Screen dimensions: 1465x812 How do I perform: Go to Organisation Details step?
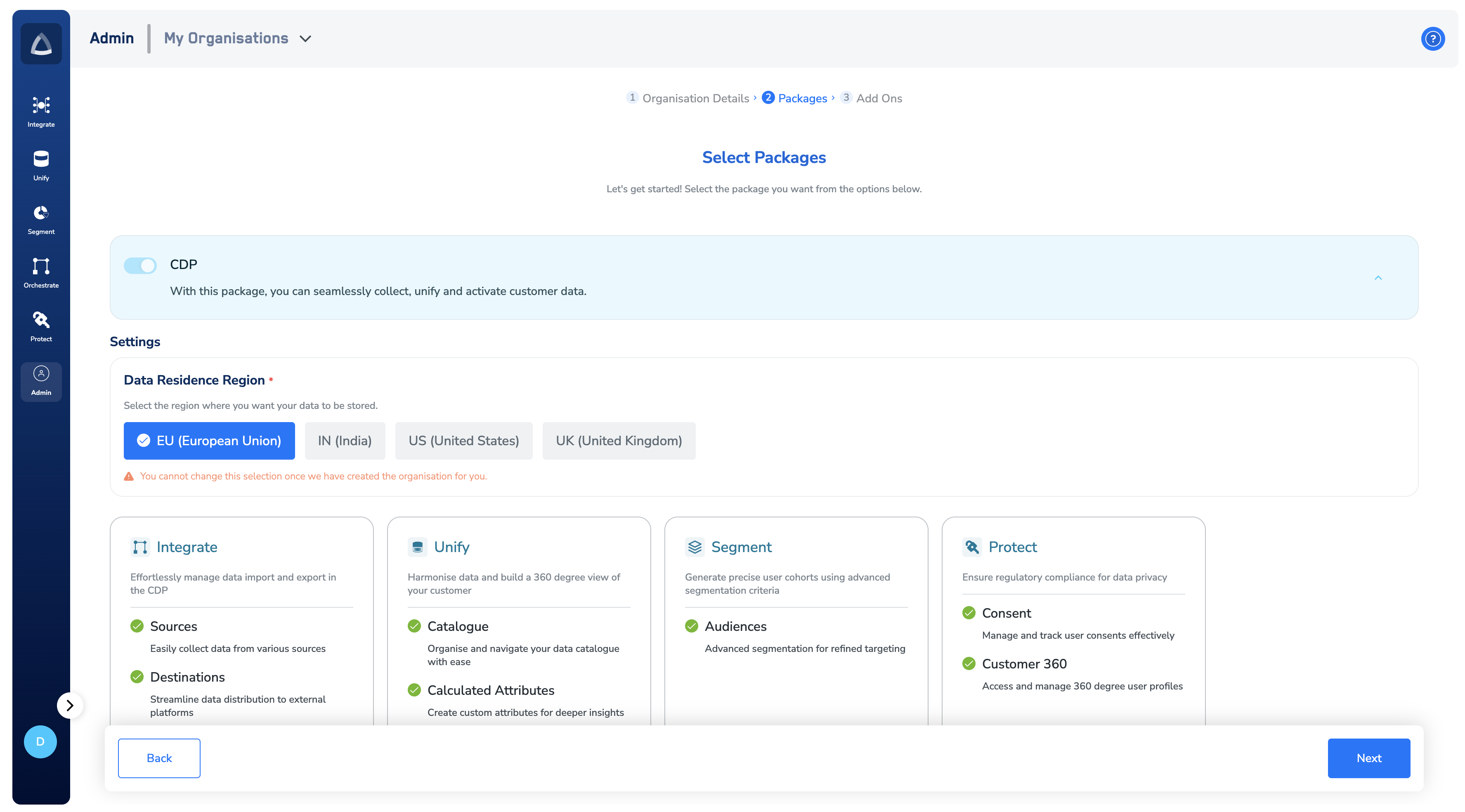[695, 98]
